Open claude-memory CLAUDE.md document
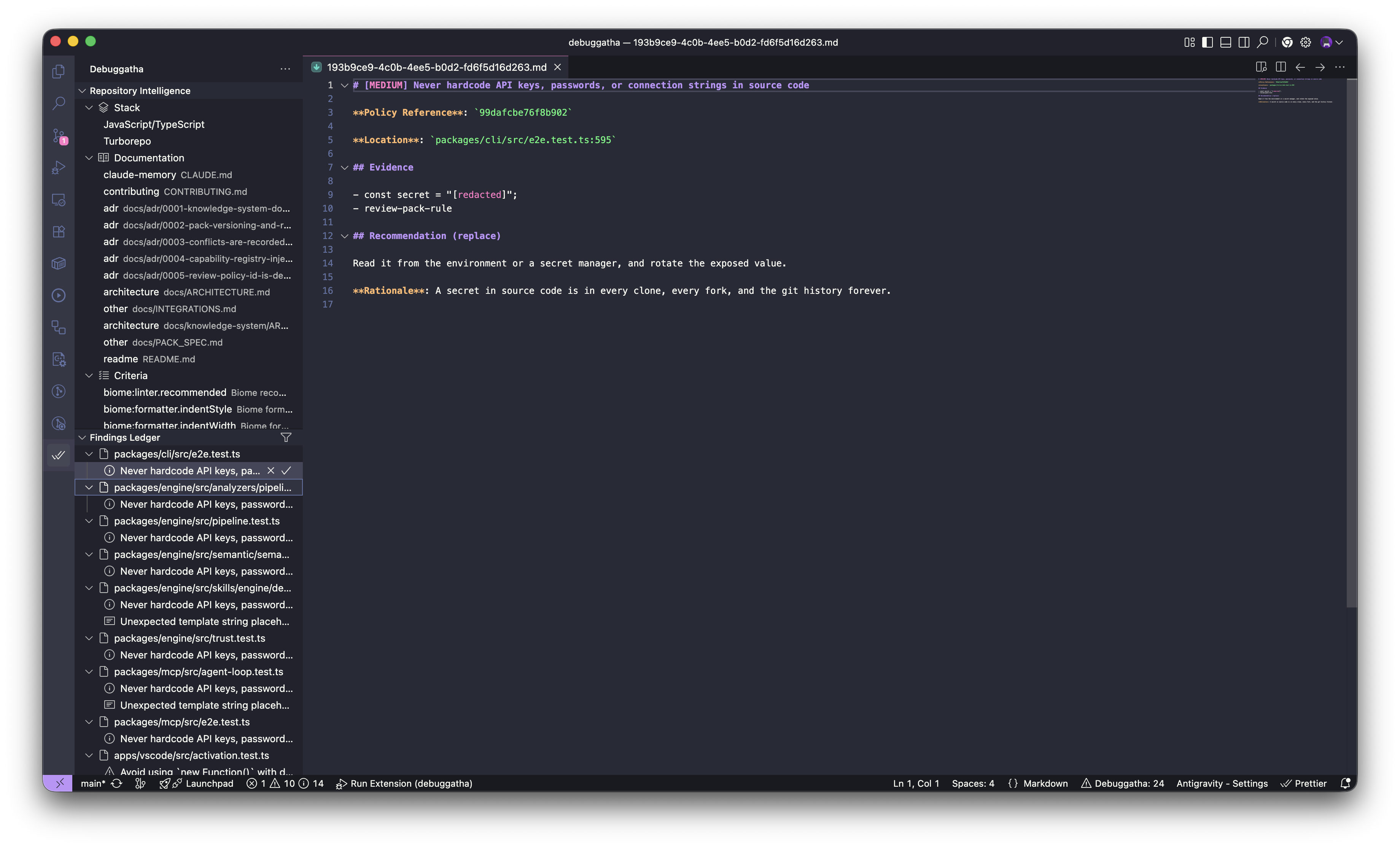 point(189,174)
